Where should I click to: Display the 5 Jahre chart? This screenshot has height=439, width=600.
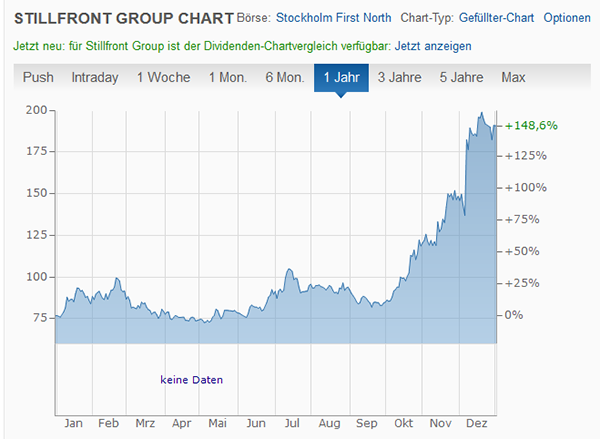coord(461,77)
